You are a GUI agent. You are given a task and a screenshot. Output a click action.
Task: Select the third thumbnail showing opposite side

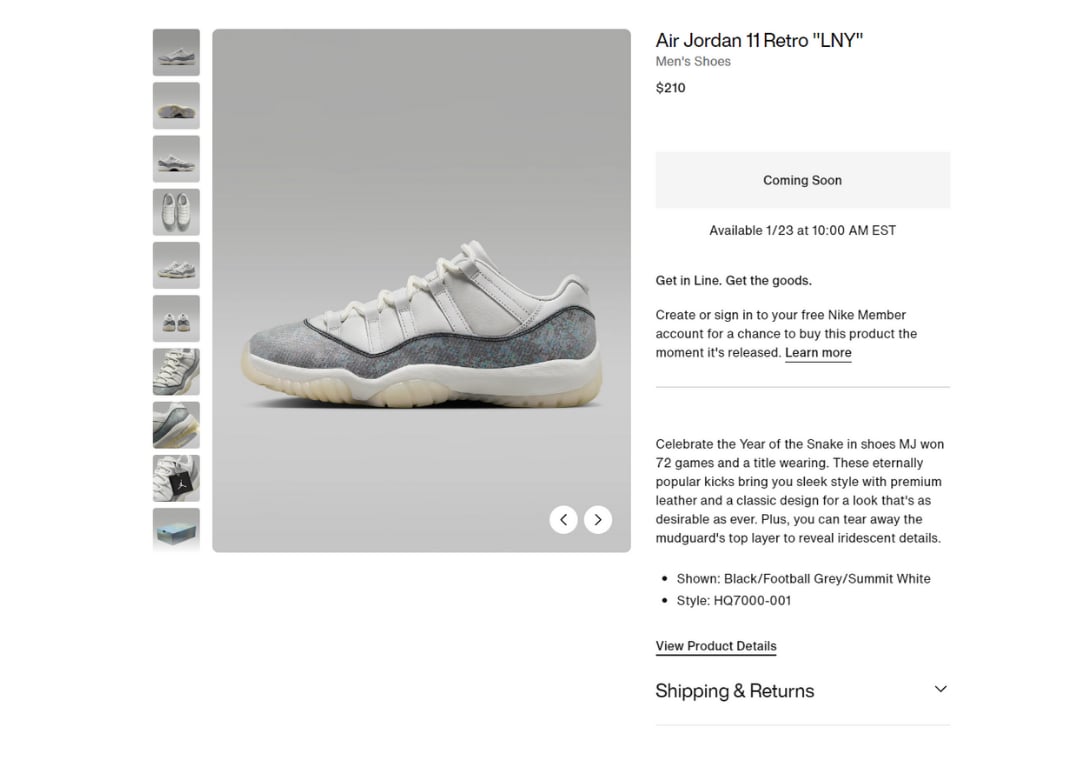click(x=176, y=159)
